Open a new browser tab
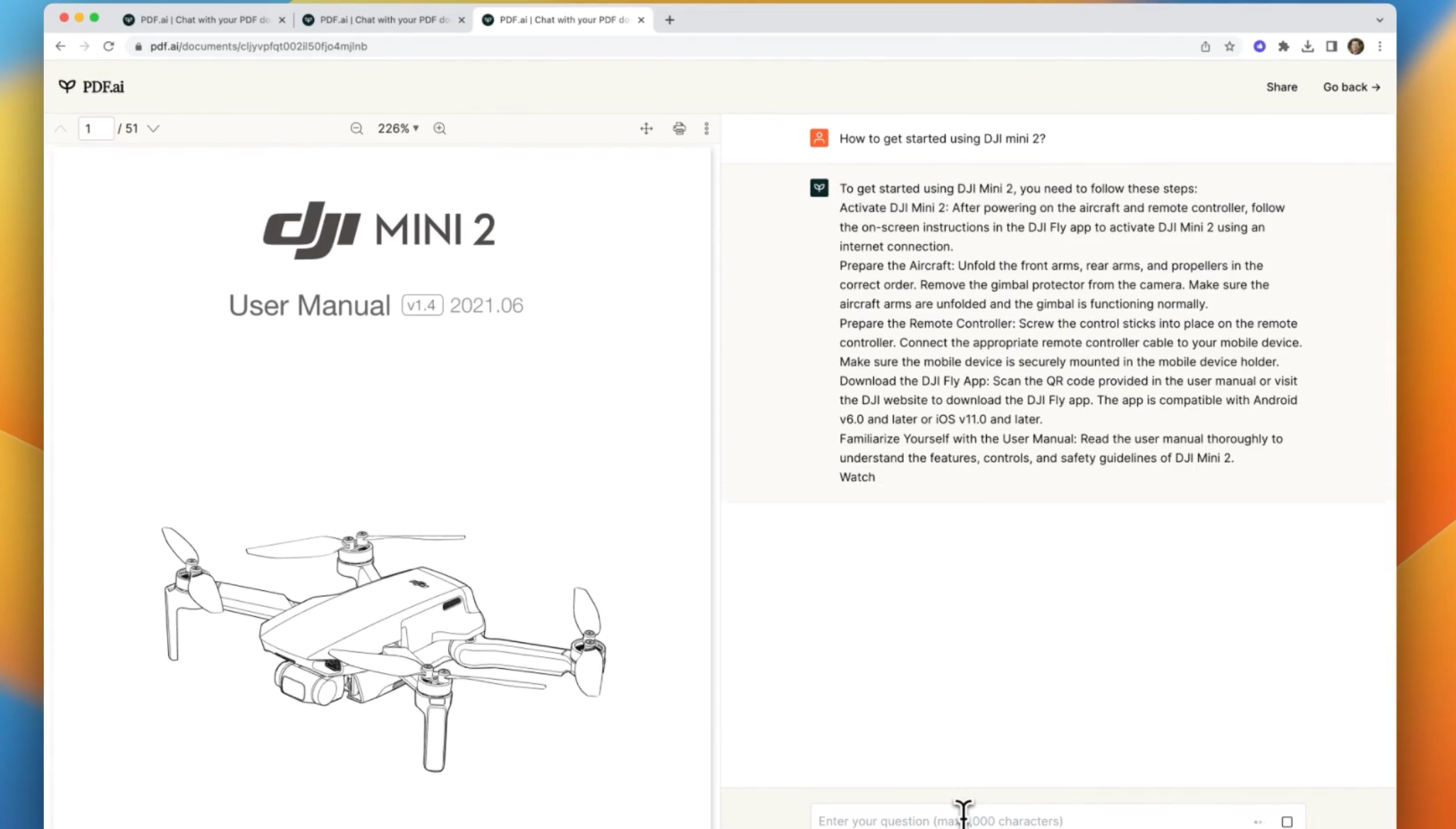This screenshot has height=829, width=1456. 668,20
